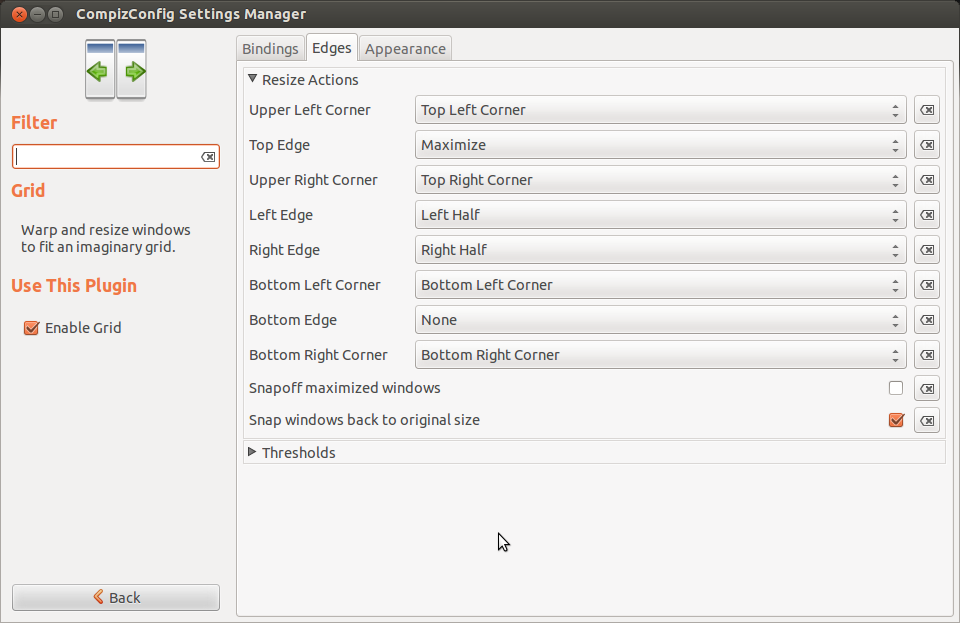
Task: Click the Warp and resize windows description
Action: (105, 238)
